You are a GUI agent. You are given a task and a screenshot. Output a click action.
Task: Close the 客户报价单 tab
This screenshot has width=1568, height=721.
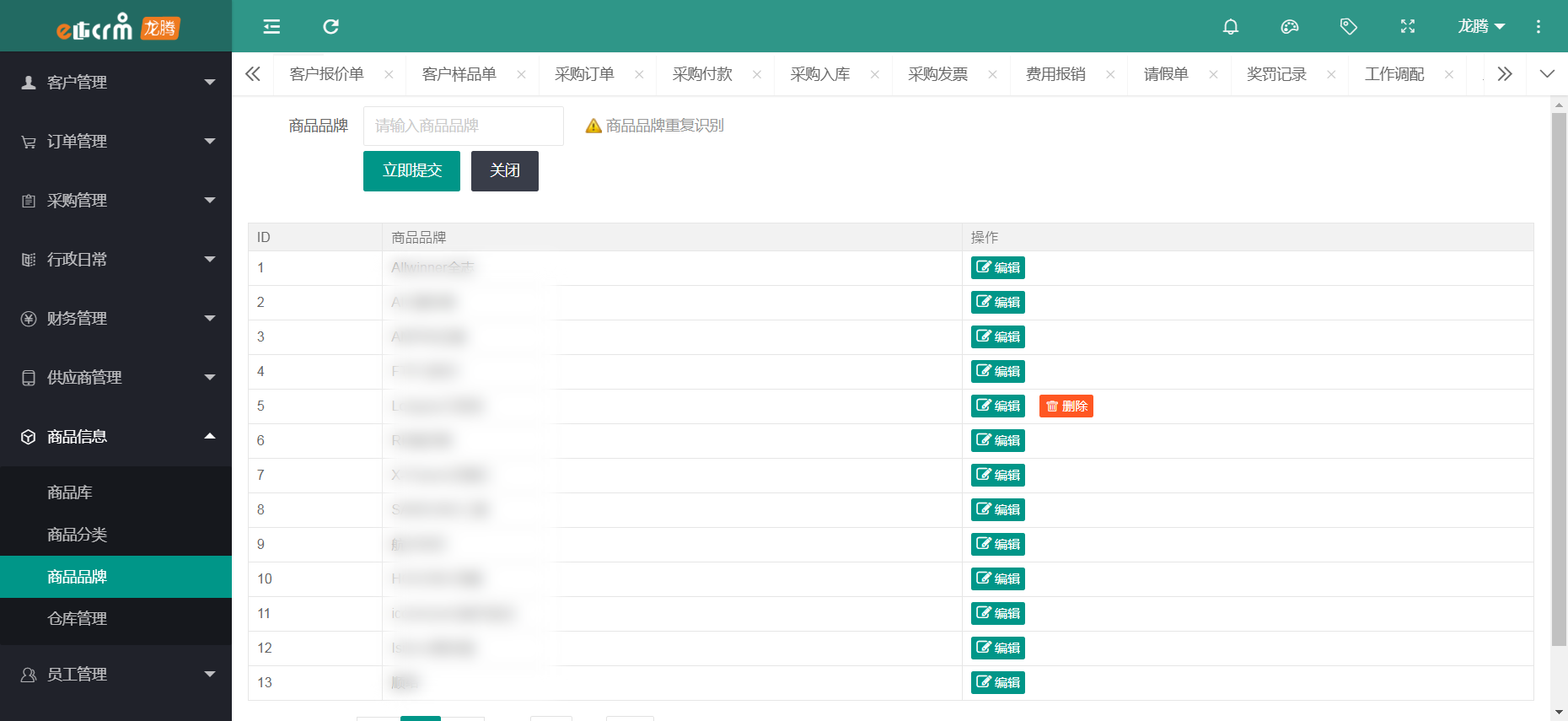(x=389, y=74)
